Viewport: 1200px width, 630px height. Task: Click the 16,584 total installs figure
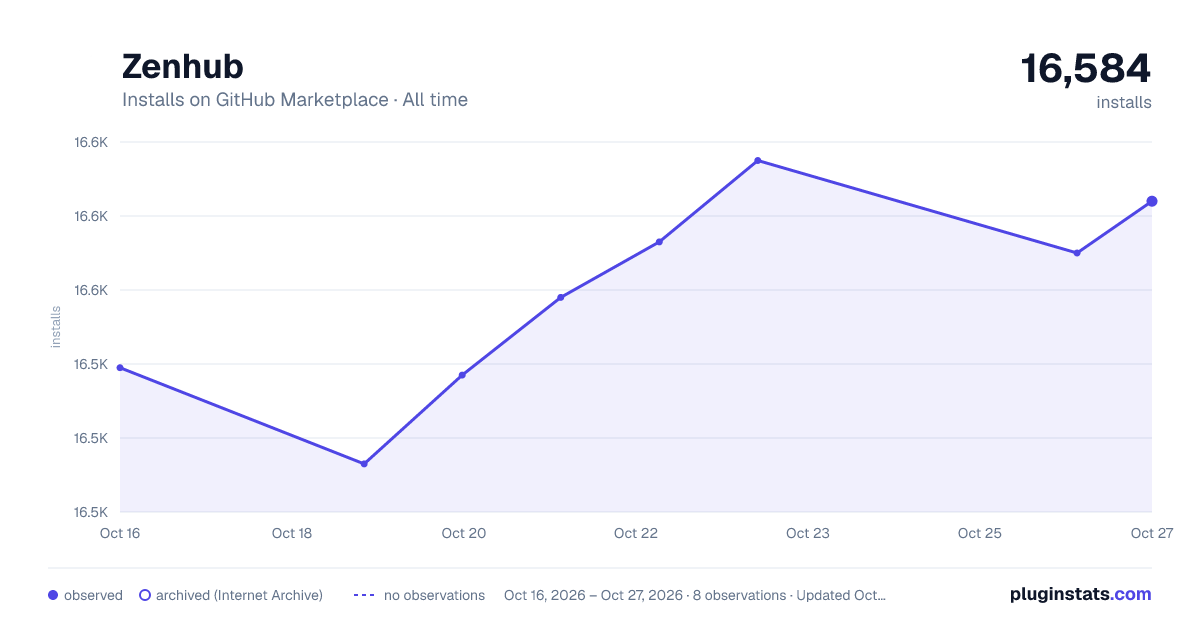1086,69
